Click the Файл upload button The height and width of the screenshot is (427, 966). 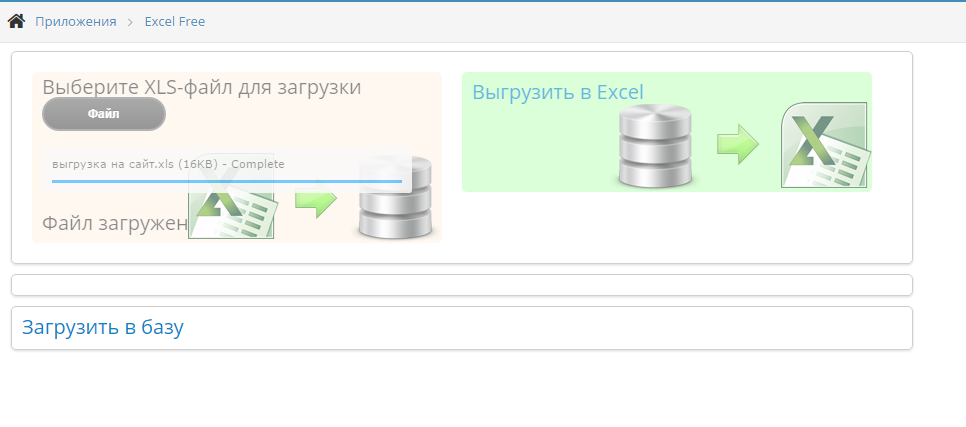point(104,114)
